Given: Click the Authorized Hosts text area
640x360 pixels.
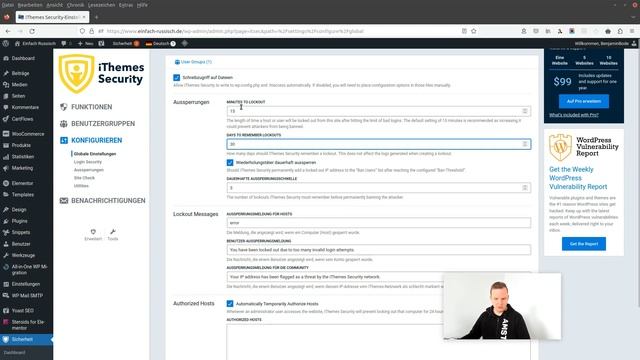Looking at the screenshot, I should coord(378,342).
